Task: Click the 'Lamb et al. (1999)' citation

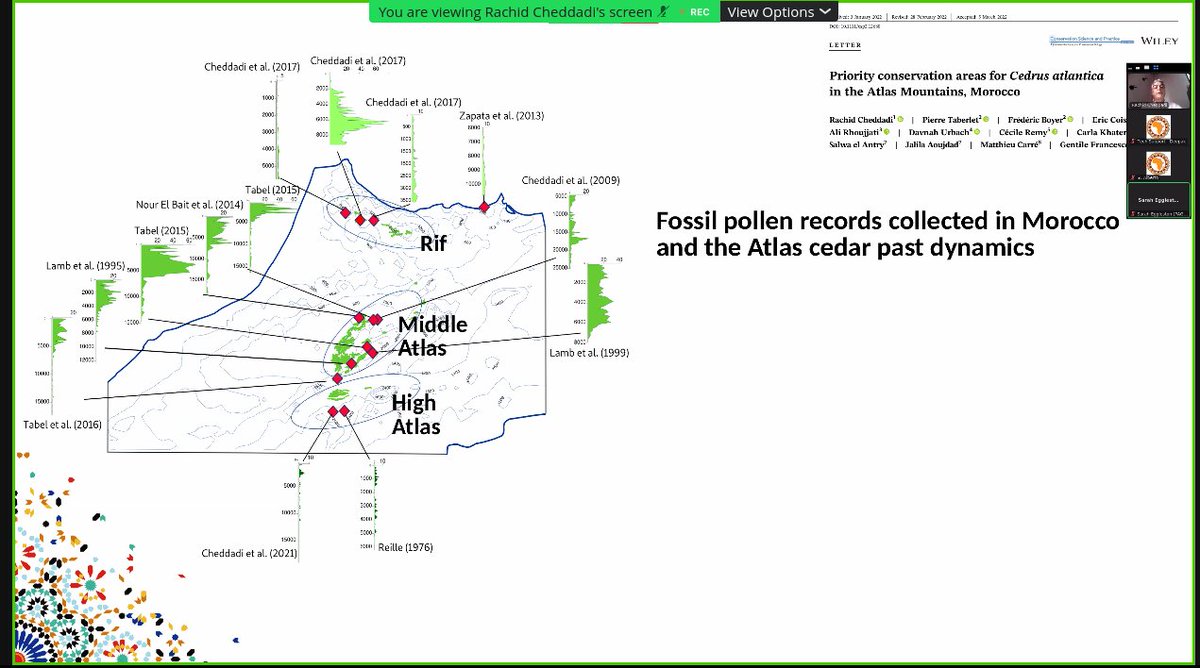Action: click(x=589, y=352)
